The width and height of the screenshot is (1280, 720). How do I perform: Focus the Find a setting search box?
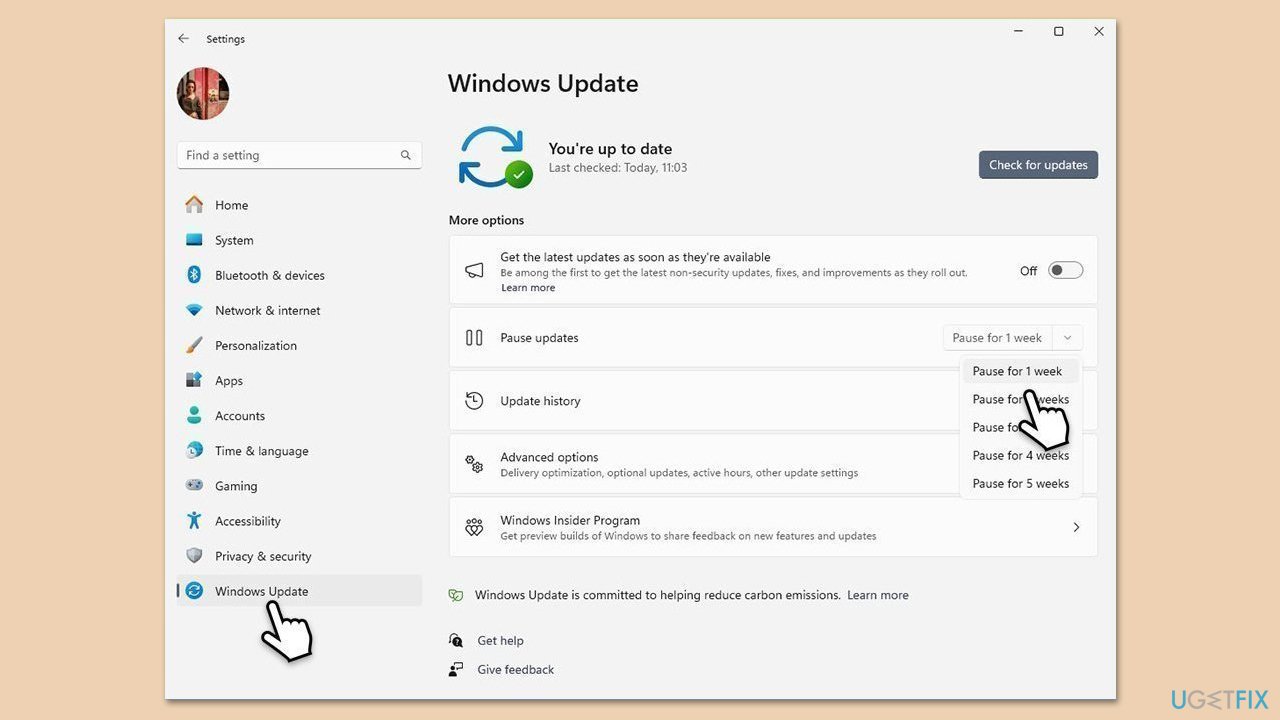pos(299,155)
